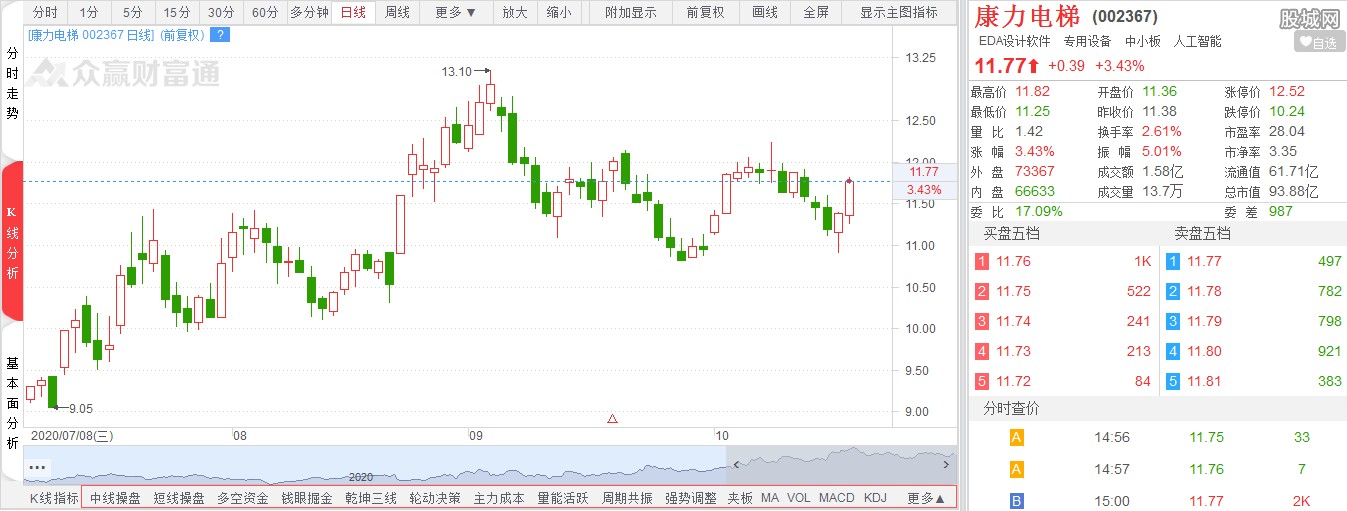Toggle the 周期共振 indicator
The width and height of the screenshot is (1347, 511).
[x=627, y=498]
